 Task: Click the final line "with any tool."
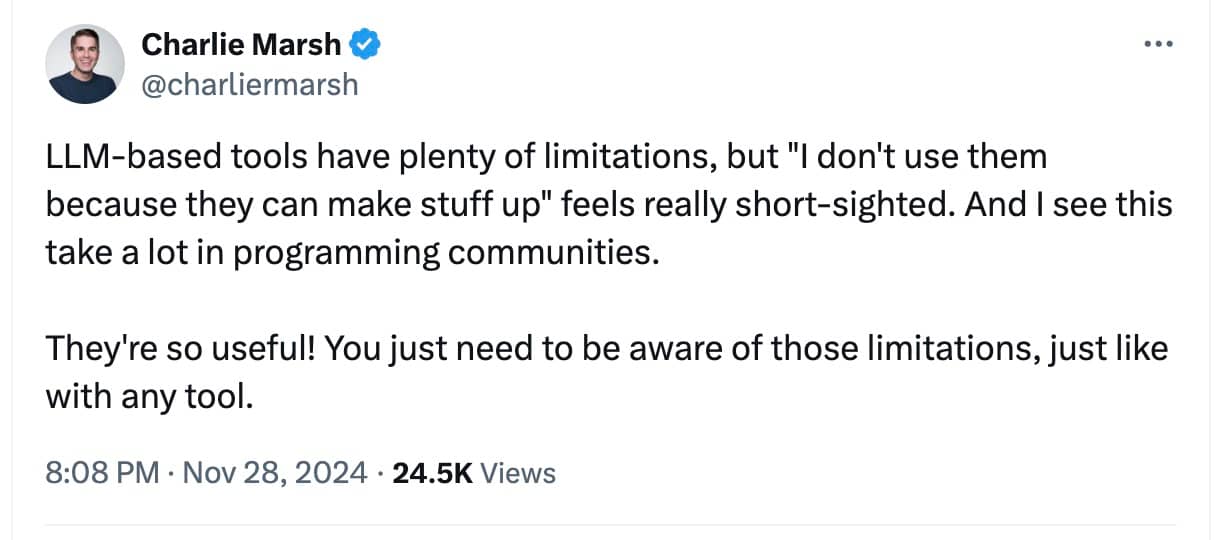tap(145, 398)
